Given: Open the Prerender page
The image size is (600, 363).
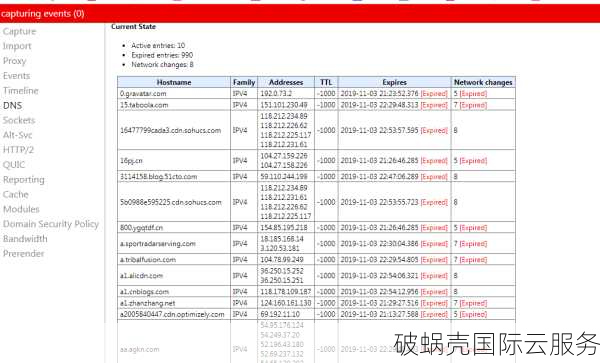Looking at the screenshot, I should (x=24, y=254).
